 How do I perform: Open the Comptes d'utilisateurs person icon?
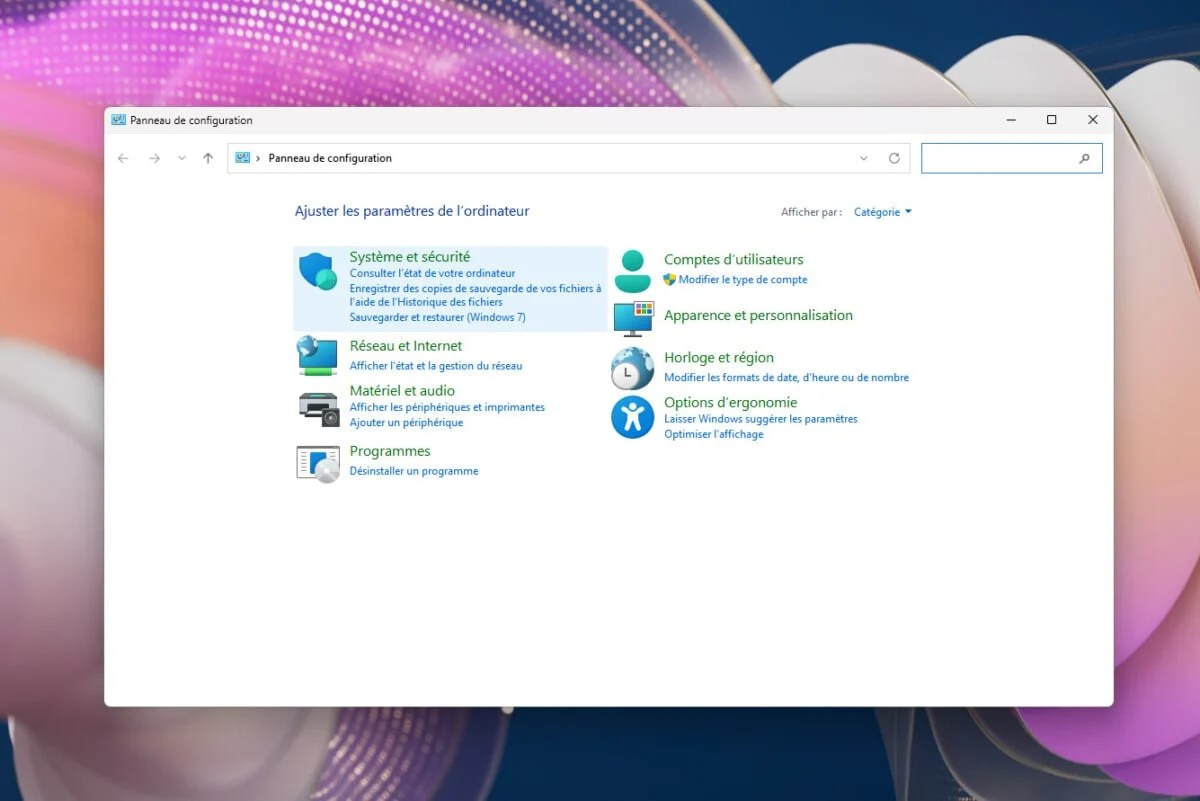[x=632, y=271]
